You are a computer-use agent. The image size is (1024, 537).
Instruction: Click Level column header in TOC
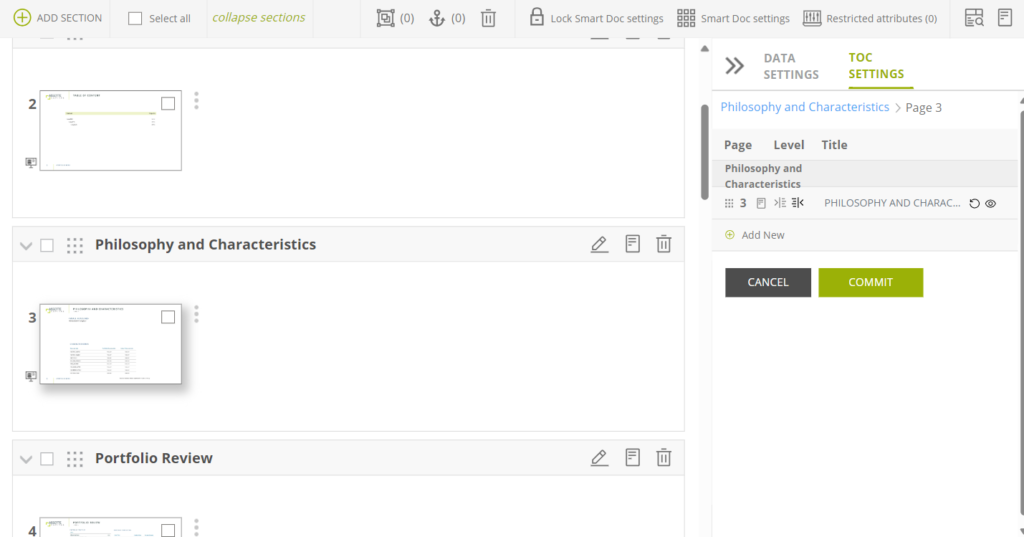789,145
